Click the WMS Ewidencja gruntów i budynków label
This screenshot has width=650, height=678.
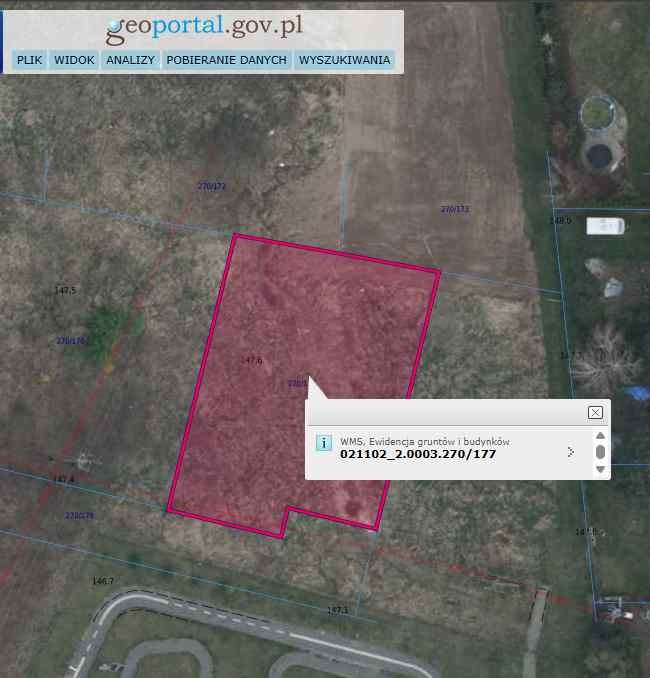coord(425,441)
